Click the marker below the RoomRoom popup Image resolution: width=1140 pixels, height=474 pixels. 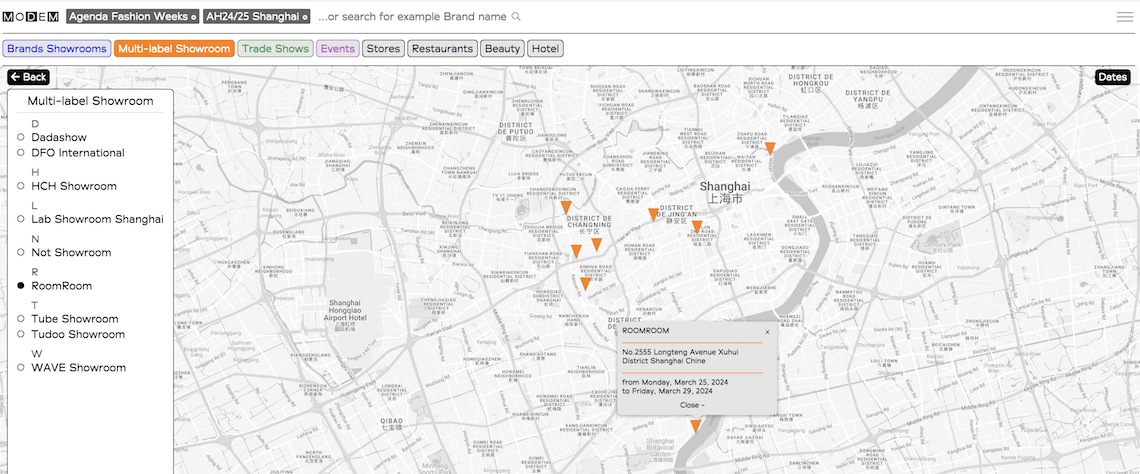coord(695,426)
